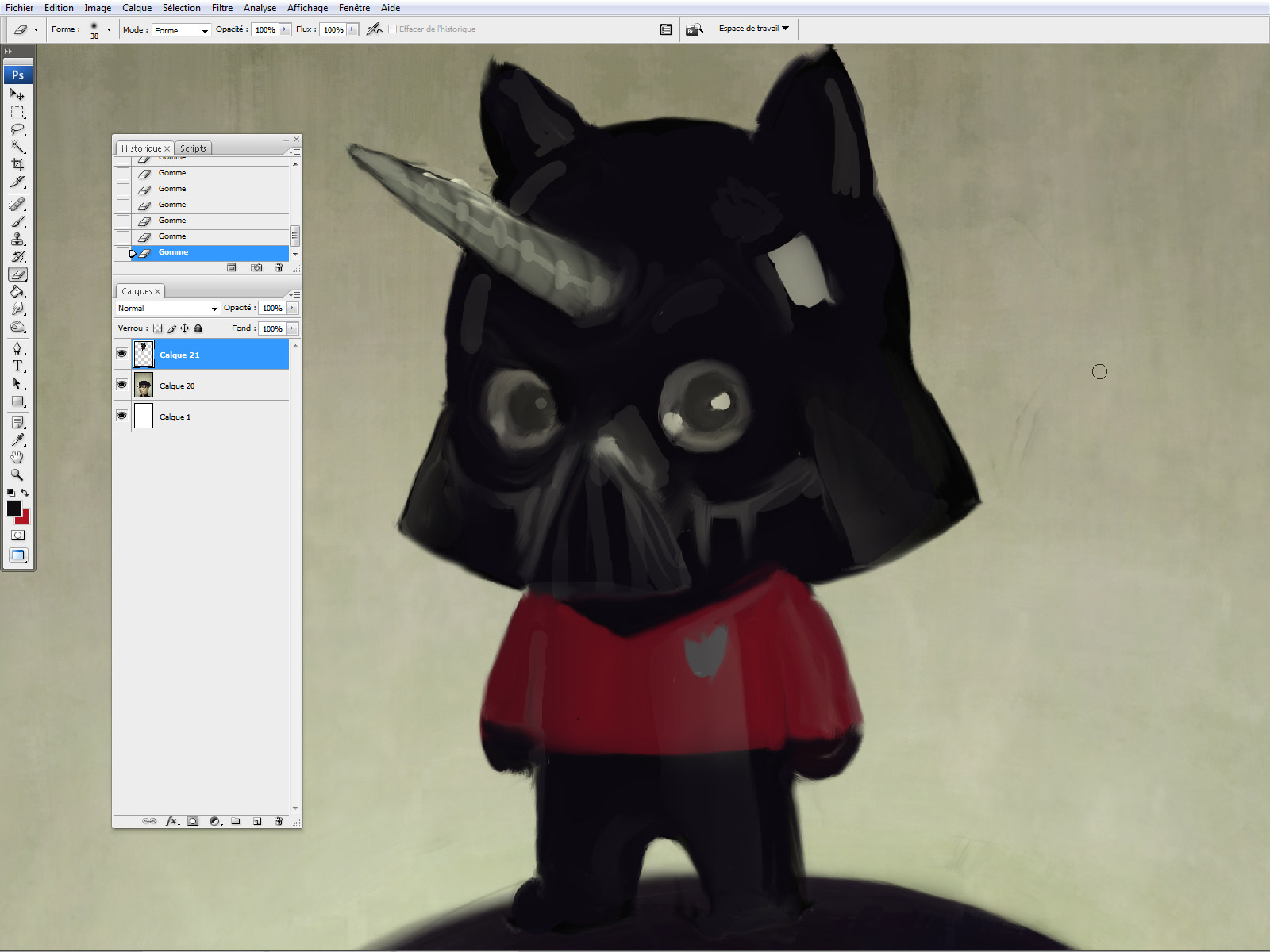Toggle lock position
The width and height of the screenshot is (1270, 952).
tap(185, 328)
